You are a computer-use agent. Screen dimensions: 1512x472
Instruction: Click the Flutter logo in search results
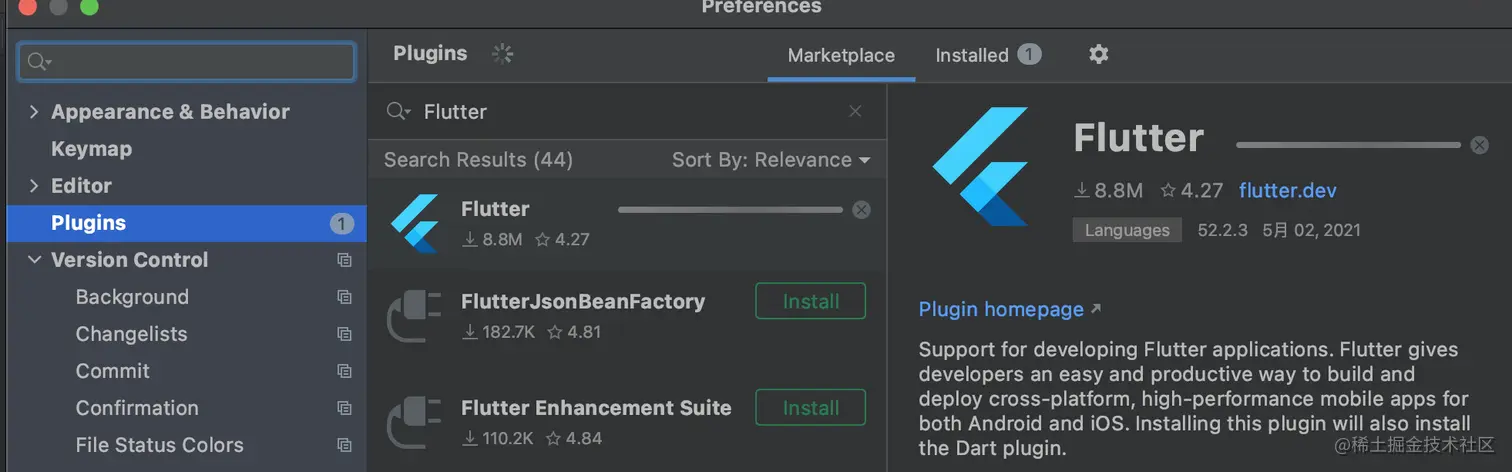click(x=415, y=223)
